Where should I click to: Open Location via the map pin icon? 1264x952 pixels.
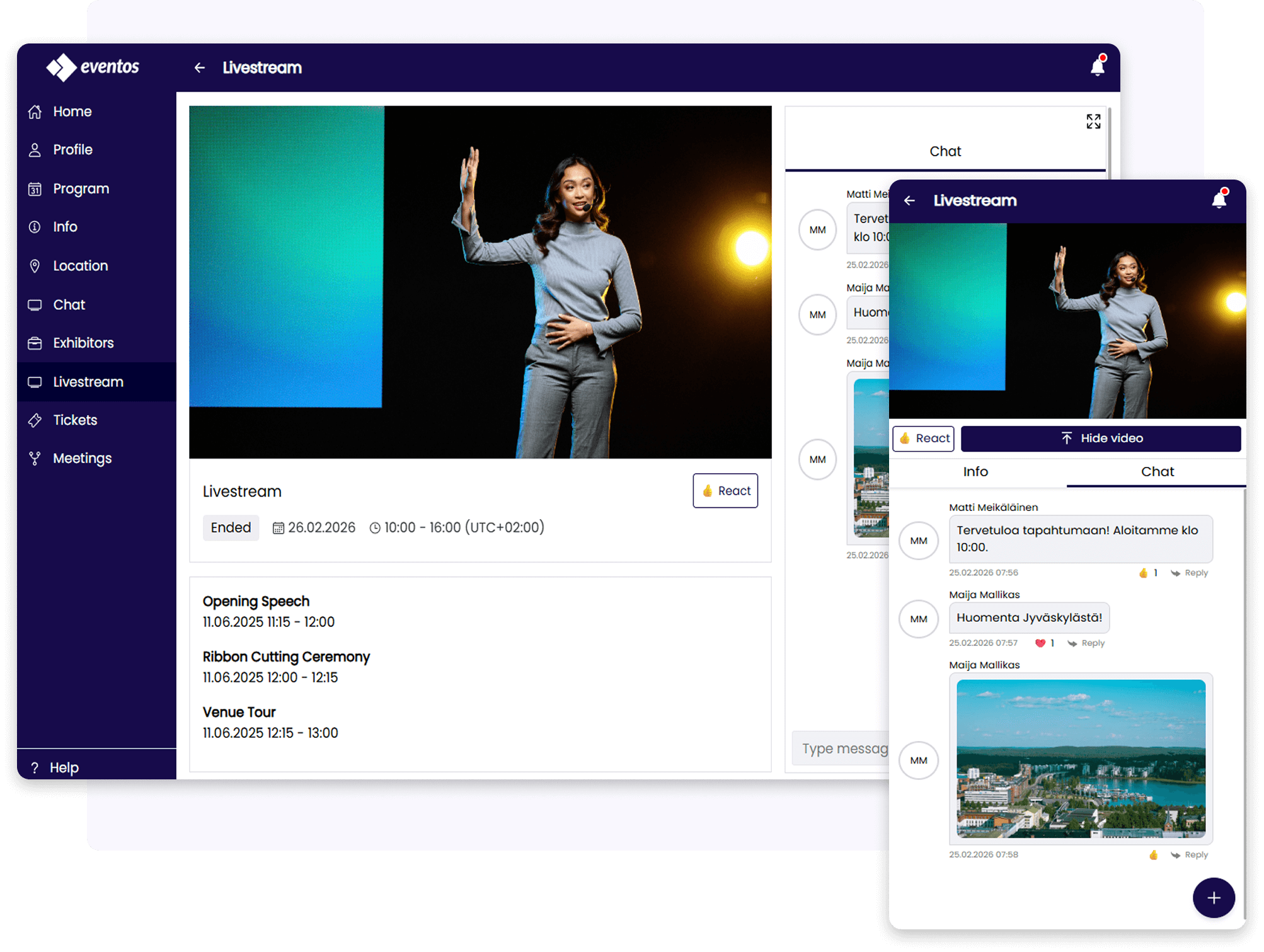[x=35, y=265]
